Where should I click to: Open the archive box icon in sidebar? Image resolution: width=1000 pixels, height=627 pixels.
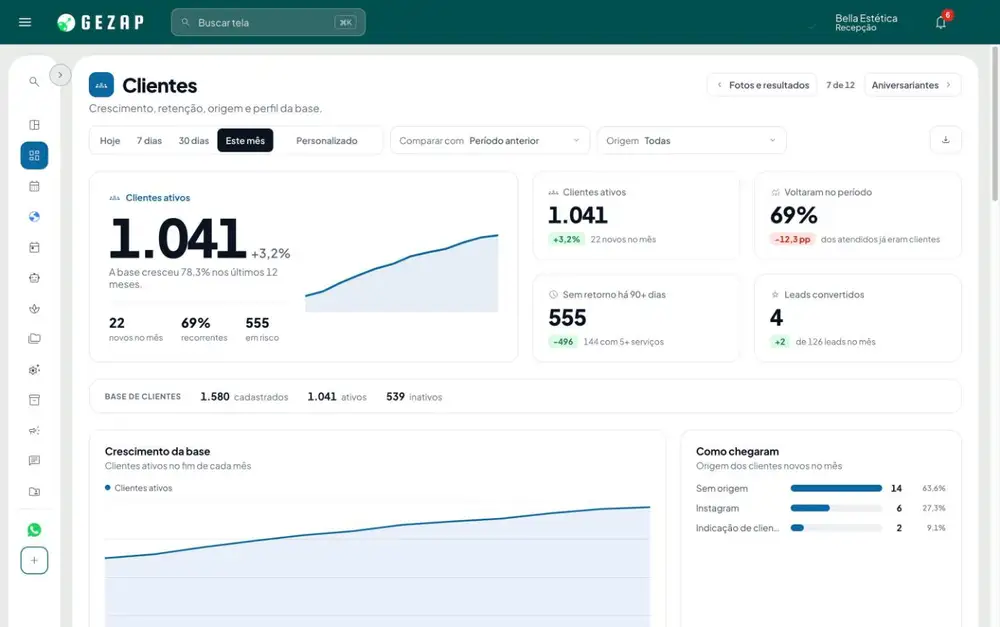[x=34, y=400]
